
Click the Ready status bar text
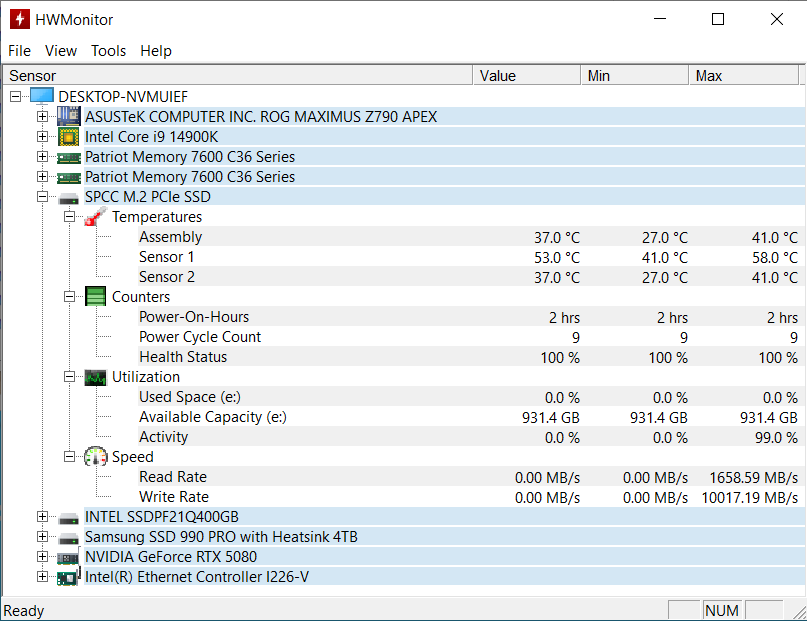pyautogui.click(x=24, y=611)
